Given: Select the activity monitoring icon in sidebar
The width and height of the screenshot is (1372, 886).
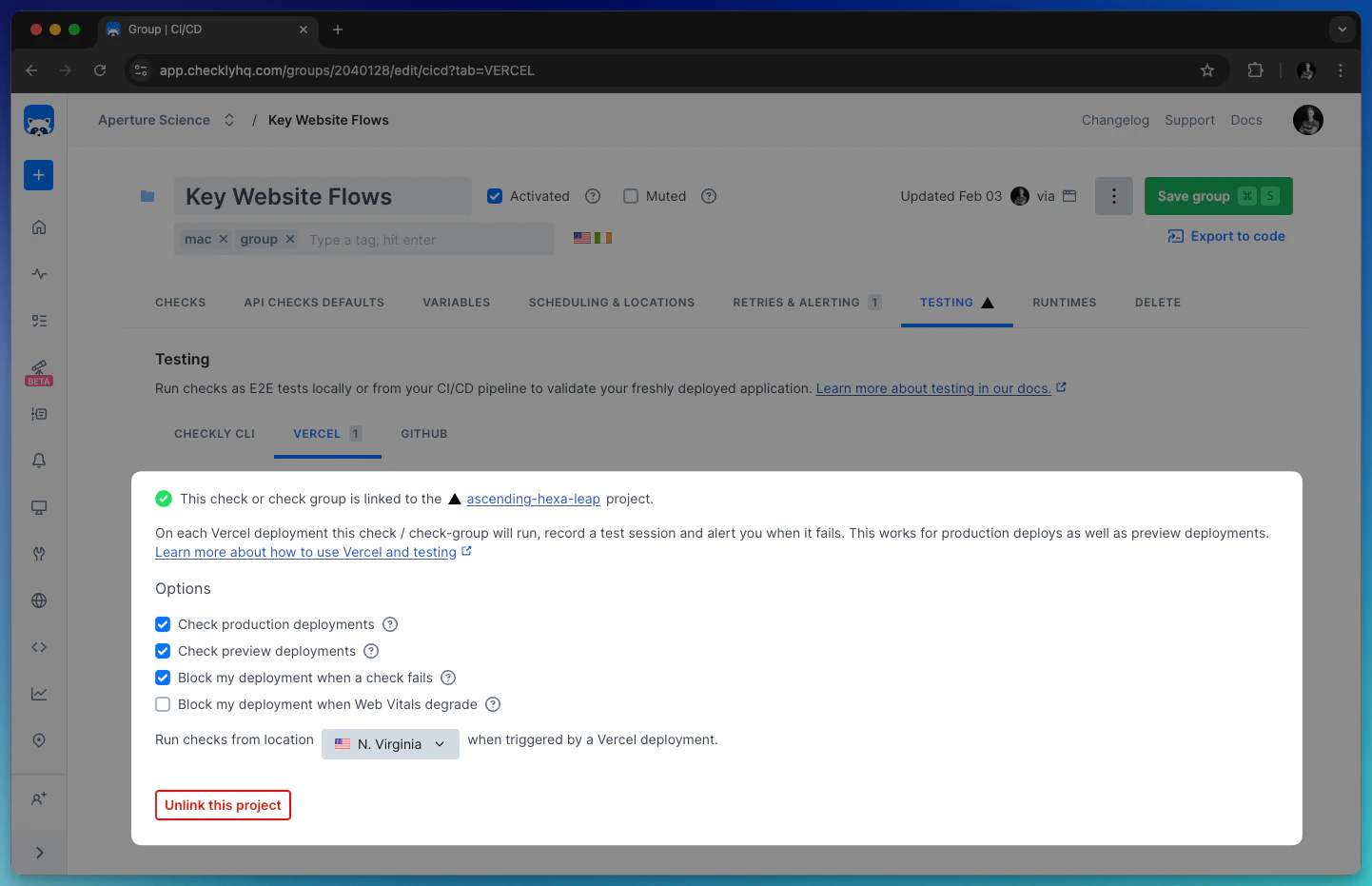Looking at the screenshot, I should [x=38, y=274].
